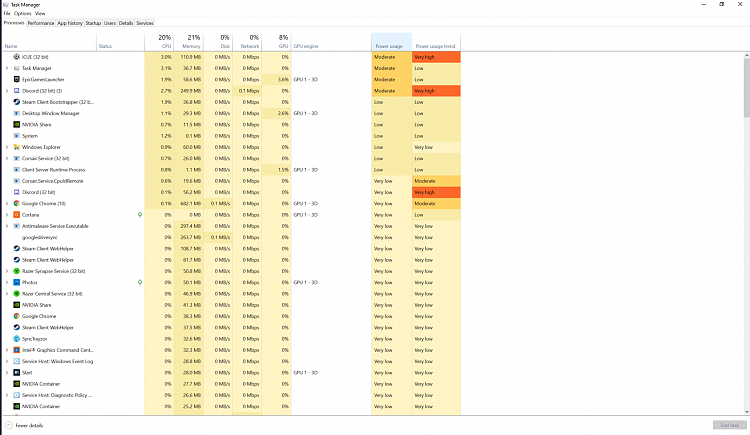Screen dimensions: 750x435
Task: Open the View menu
Action: point(40,13)
